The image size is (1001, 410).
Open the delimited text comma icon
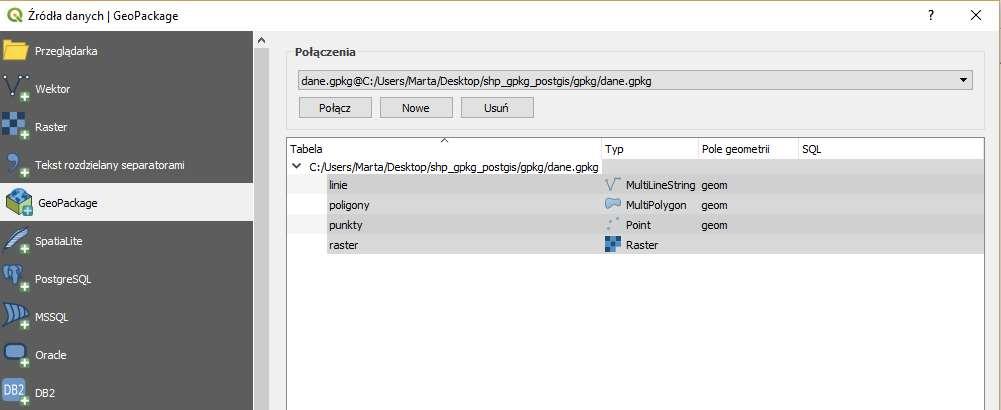pyautogui.click(x=17, y=165)
